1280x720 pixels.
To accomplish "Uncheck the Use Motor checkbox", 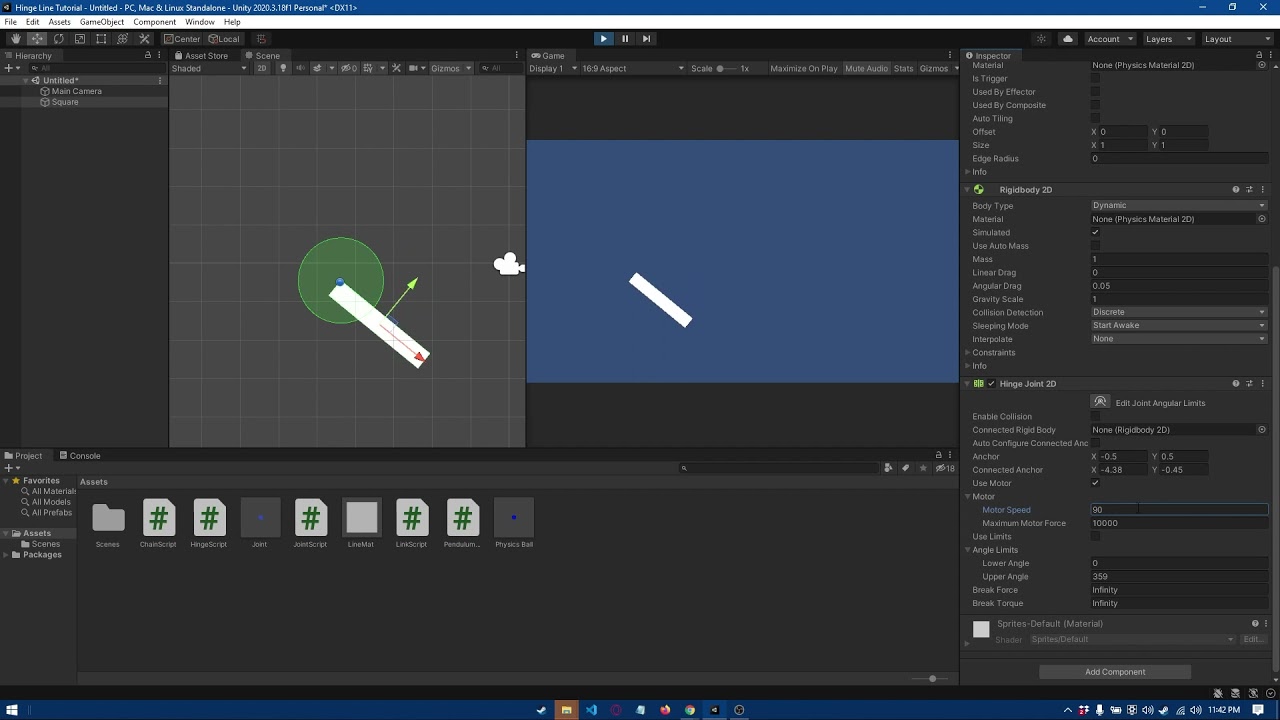I will [1095, 483].
